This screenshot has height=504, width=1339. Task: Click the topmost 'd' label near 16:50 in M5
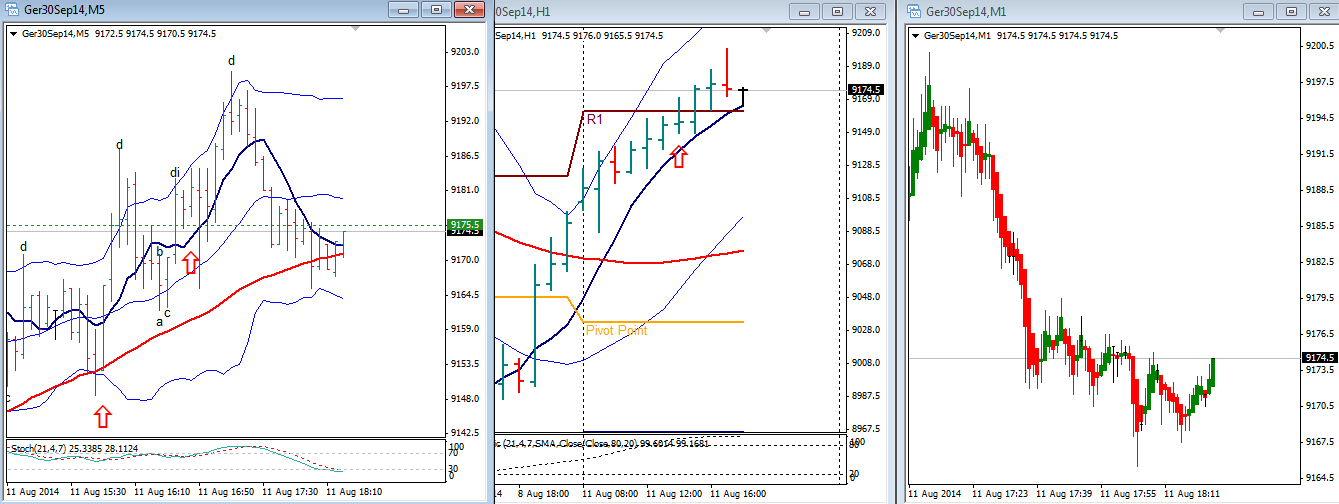[231, 61]
